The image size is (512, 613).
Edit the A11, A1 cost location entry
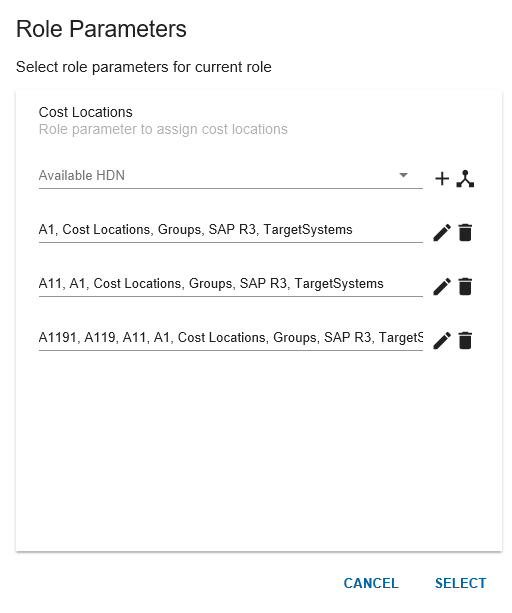tap(442, 287)
